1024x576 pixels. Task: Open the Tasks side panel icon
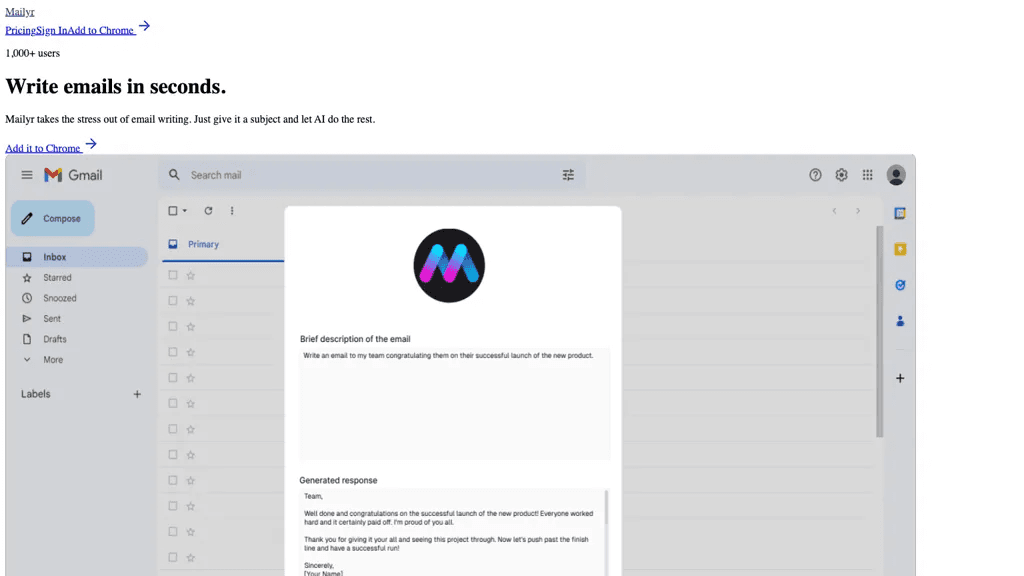(900, 285)
